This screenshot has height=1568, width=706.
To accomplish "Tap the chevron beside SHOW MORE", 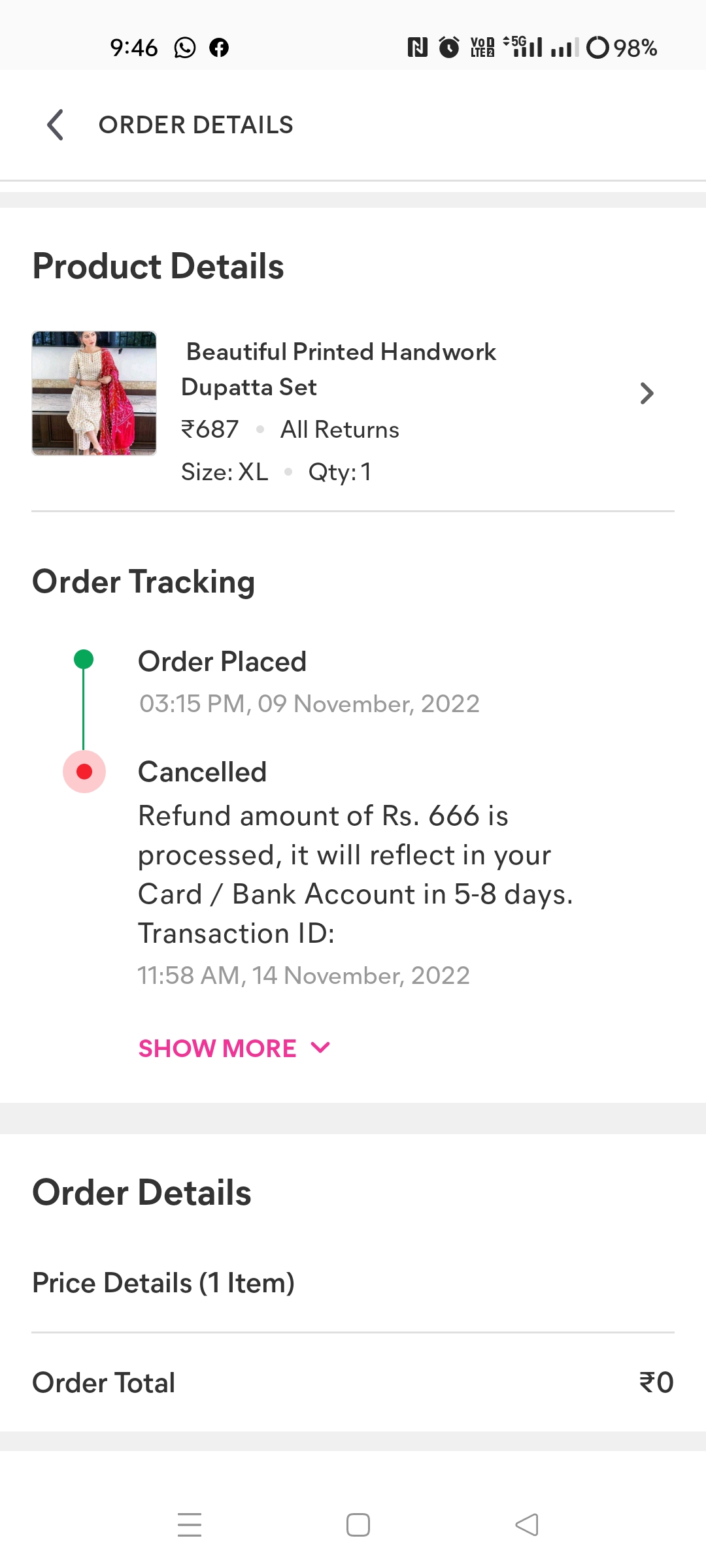I will point(320,1048).
